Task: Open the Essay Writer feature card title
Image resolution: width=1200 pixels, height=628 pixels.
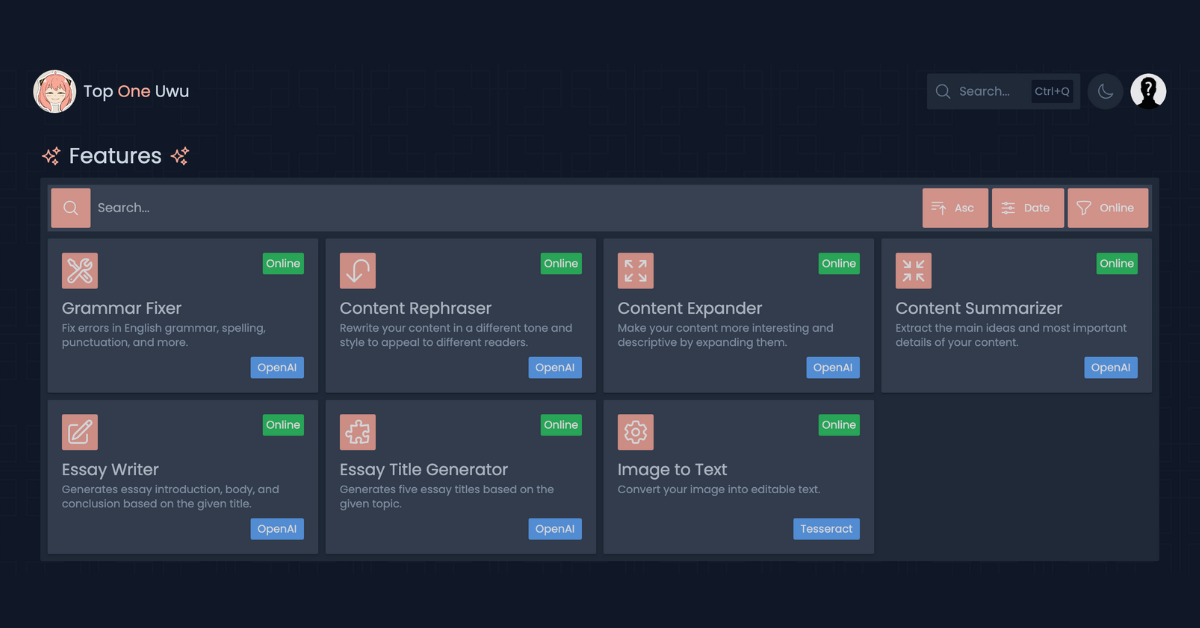Action: [x=110, y=469]
